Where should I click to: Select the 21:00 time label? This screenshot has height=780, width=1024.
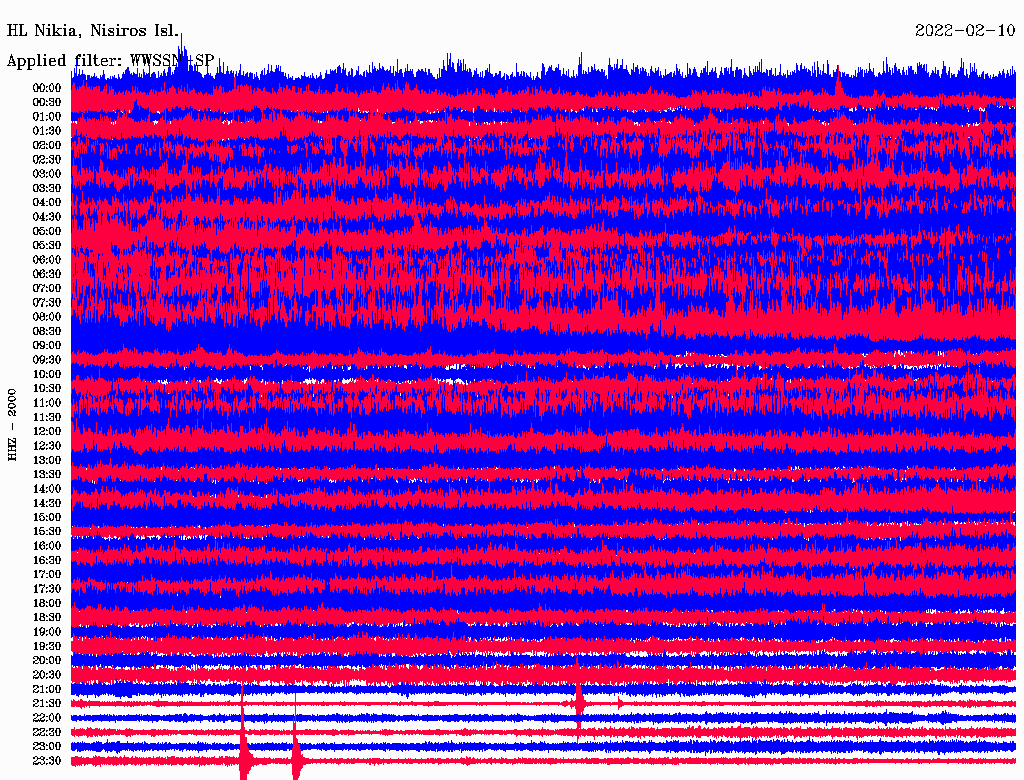coord(47,689)
